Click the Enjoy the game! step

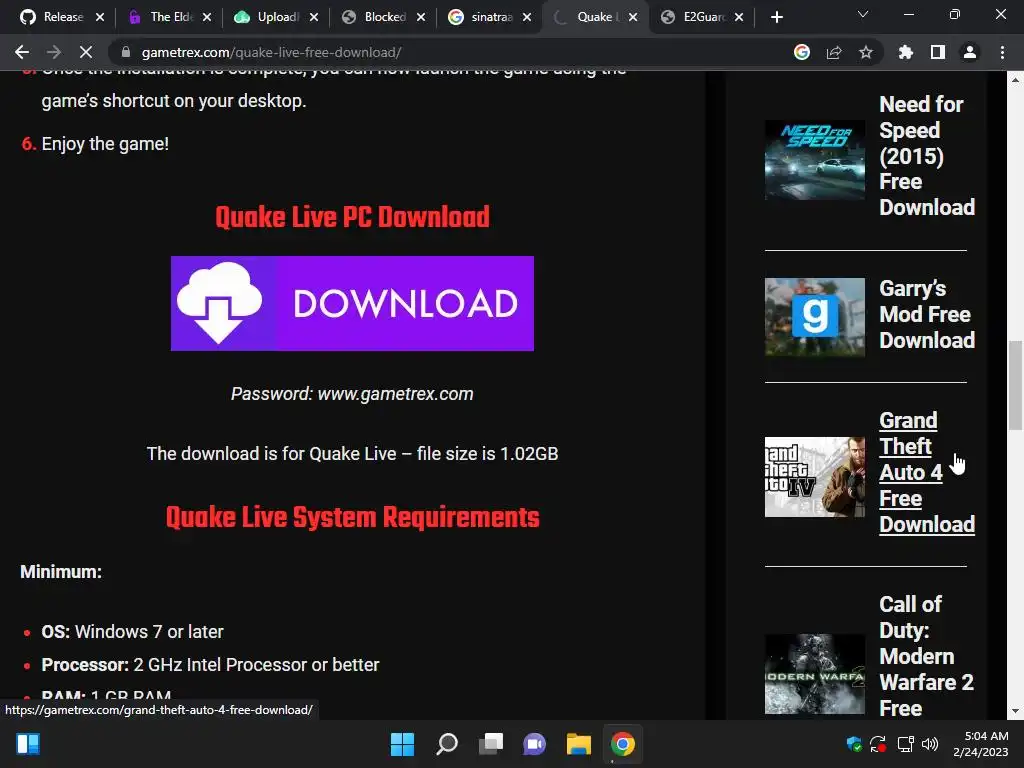pyautogui.click(x=105, y=144)
